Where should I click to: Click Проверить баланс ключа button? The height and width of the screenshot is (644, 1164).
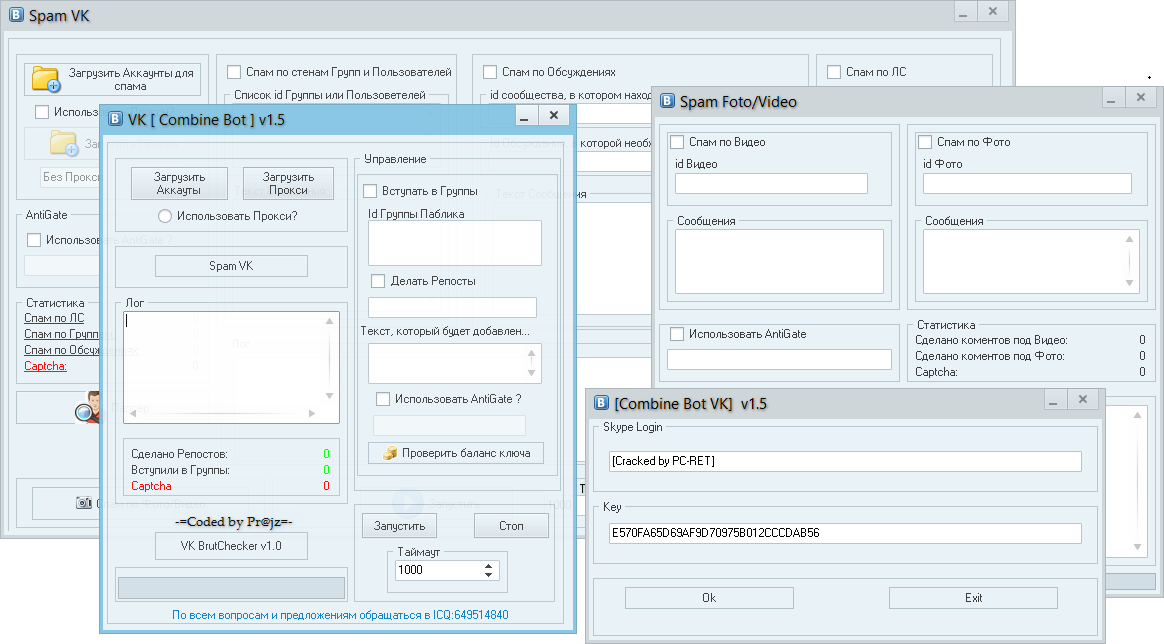[x=456, y=453]
